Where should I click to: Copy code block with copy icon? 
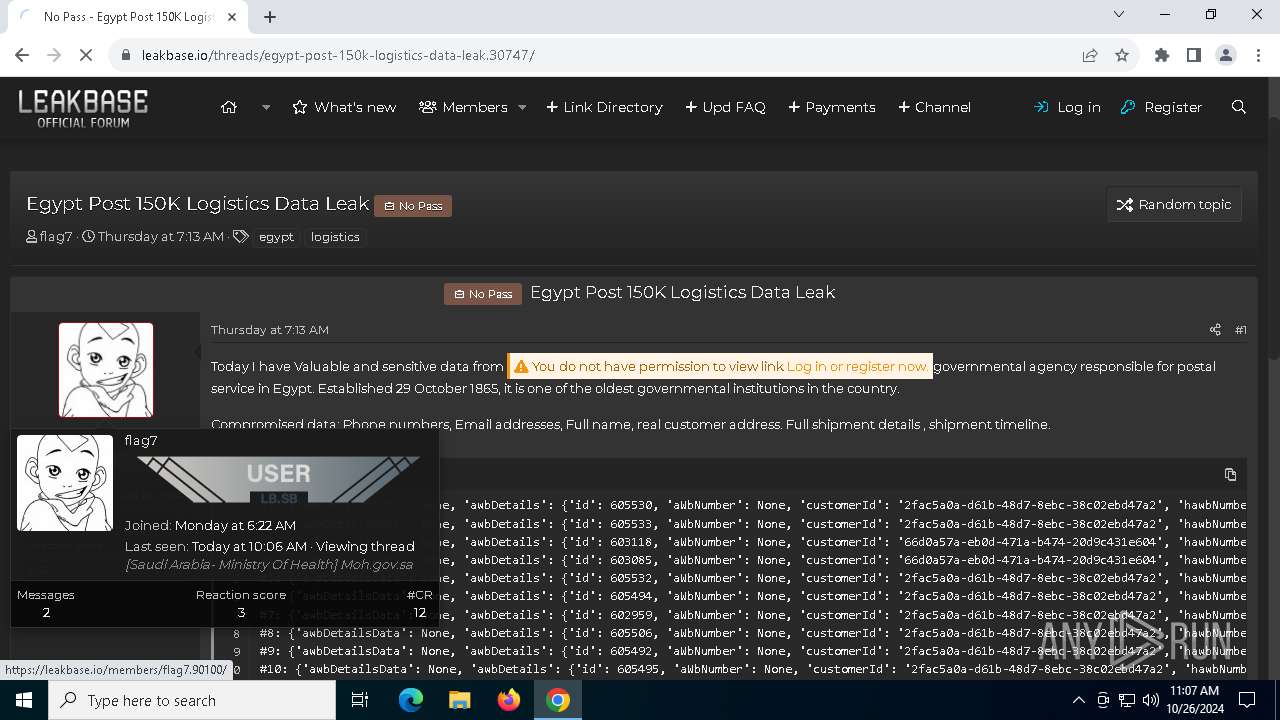coord(1230,475)
